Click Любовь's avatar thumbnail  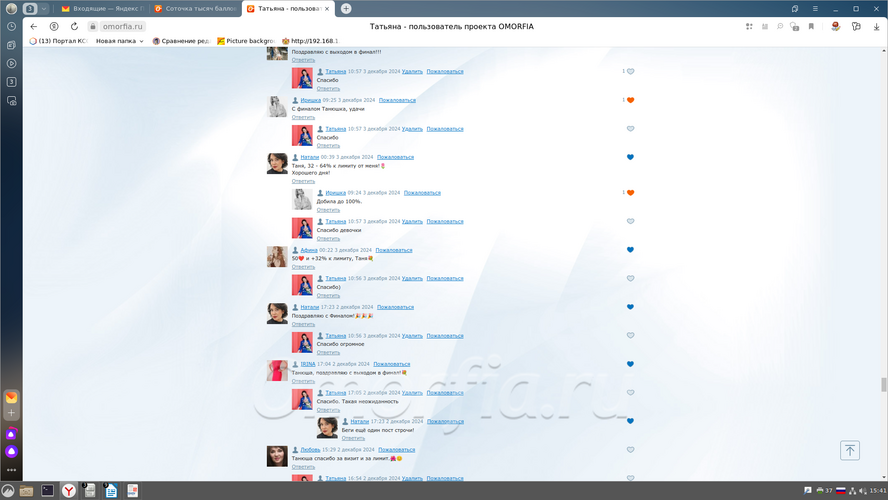pos(277,456)
